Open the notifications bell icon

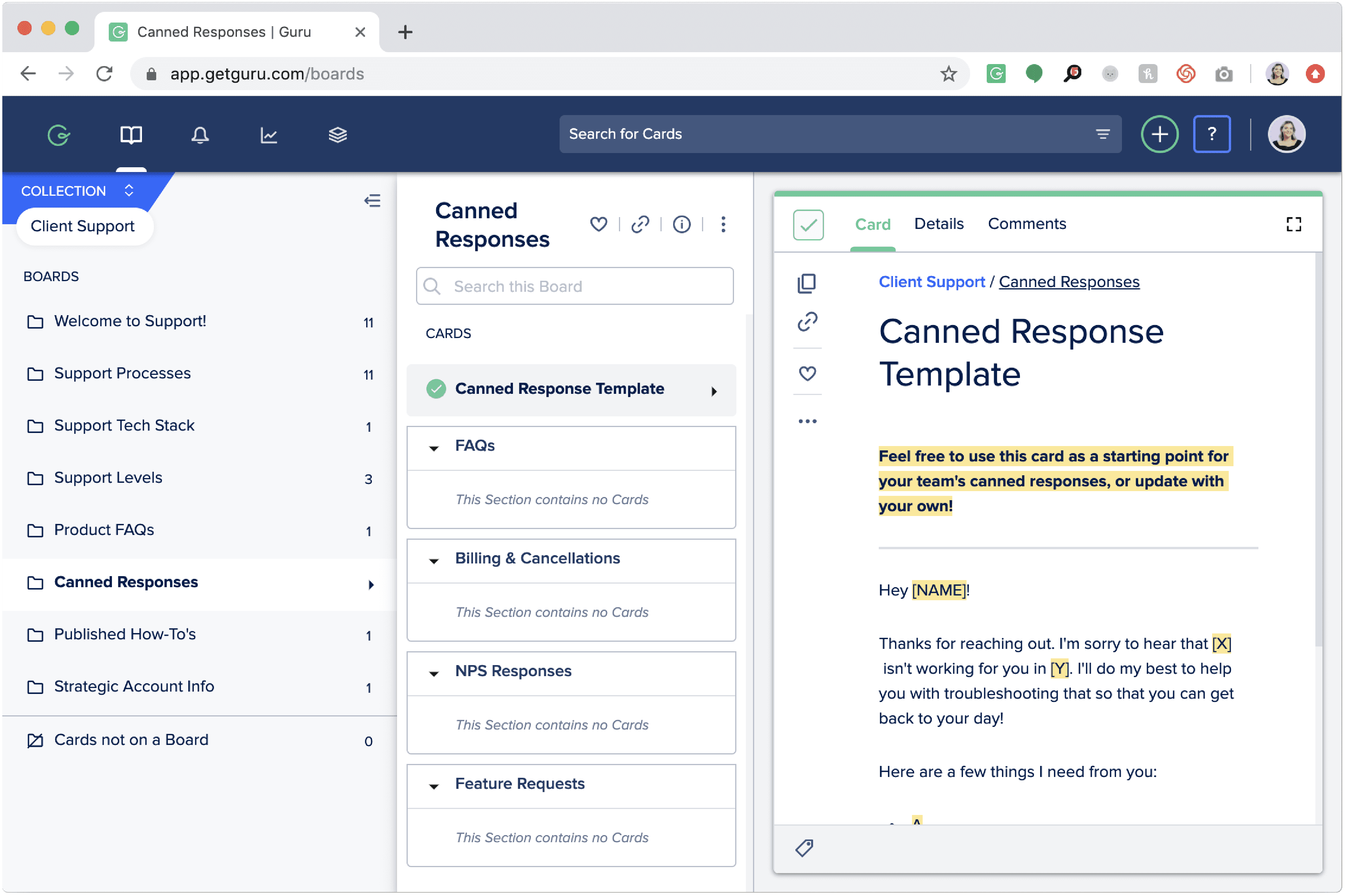click(x=199, y=135)
